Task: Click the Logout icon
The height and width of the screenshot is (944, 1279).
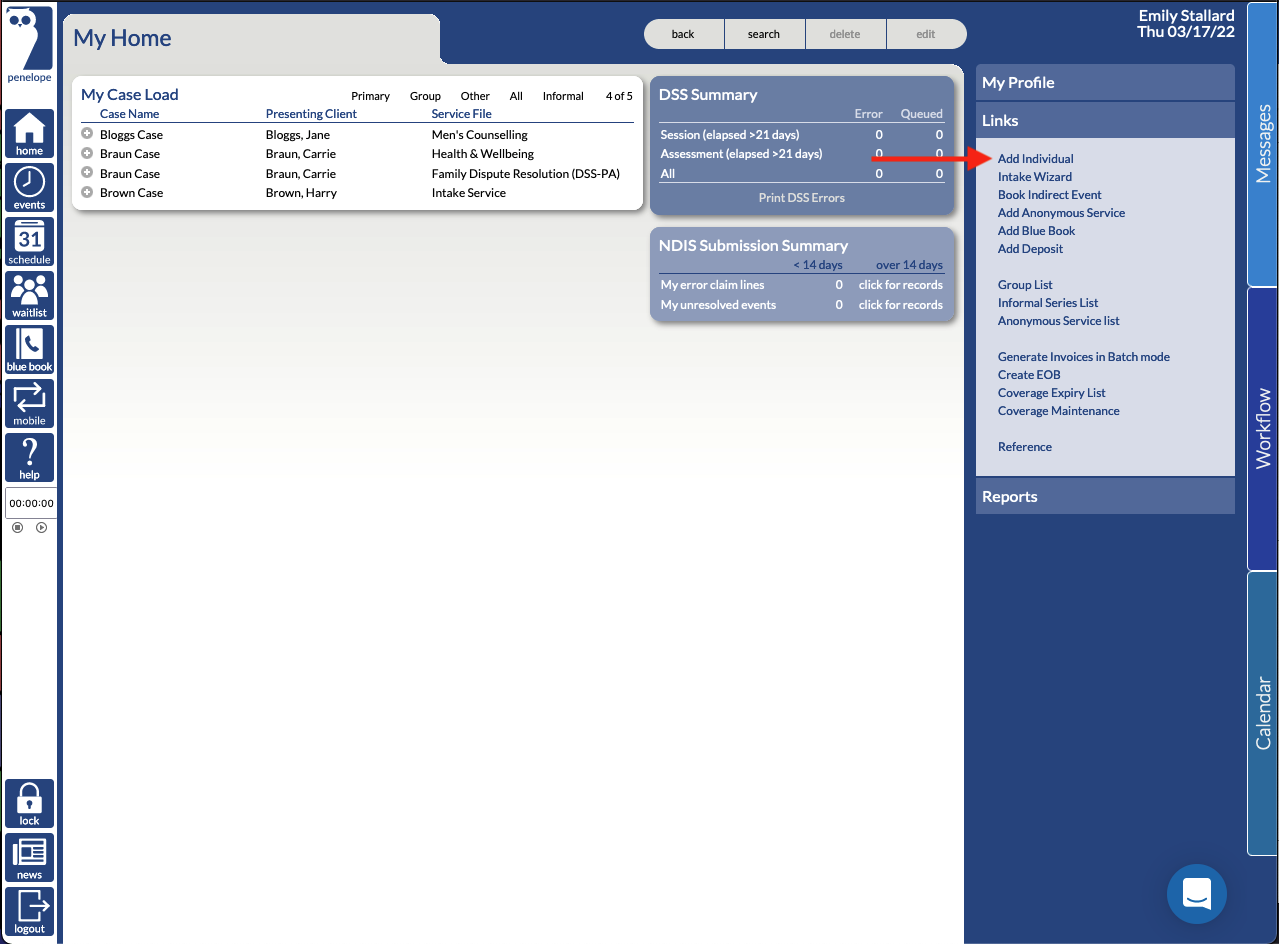Action: point(29,912)
